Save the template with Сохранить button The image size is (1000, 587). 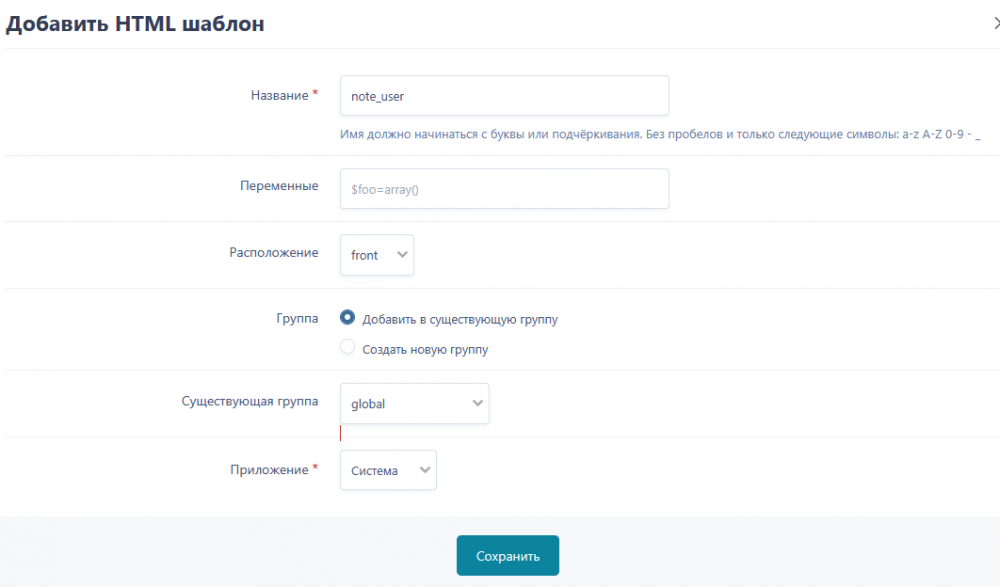click(508, 556)
